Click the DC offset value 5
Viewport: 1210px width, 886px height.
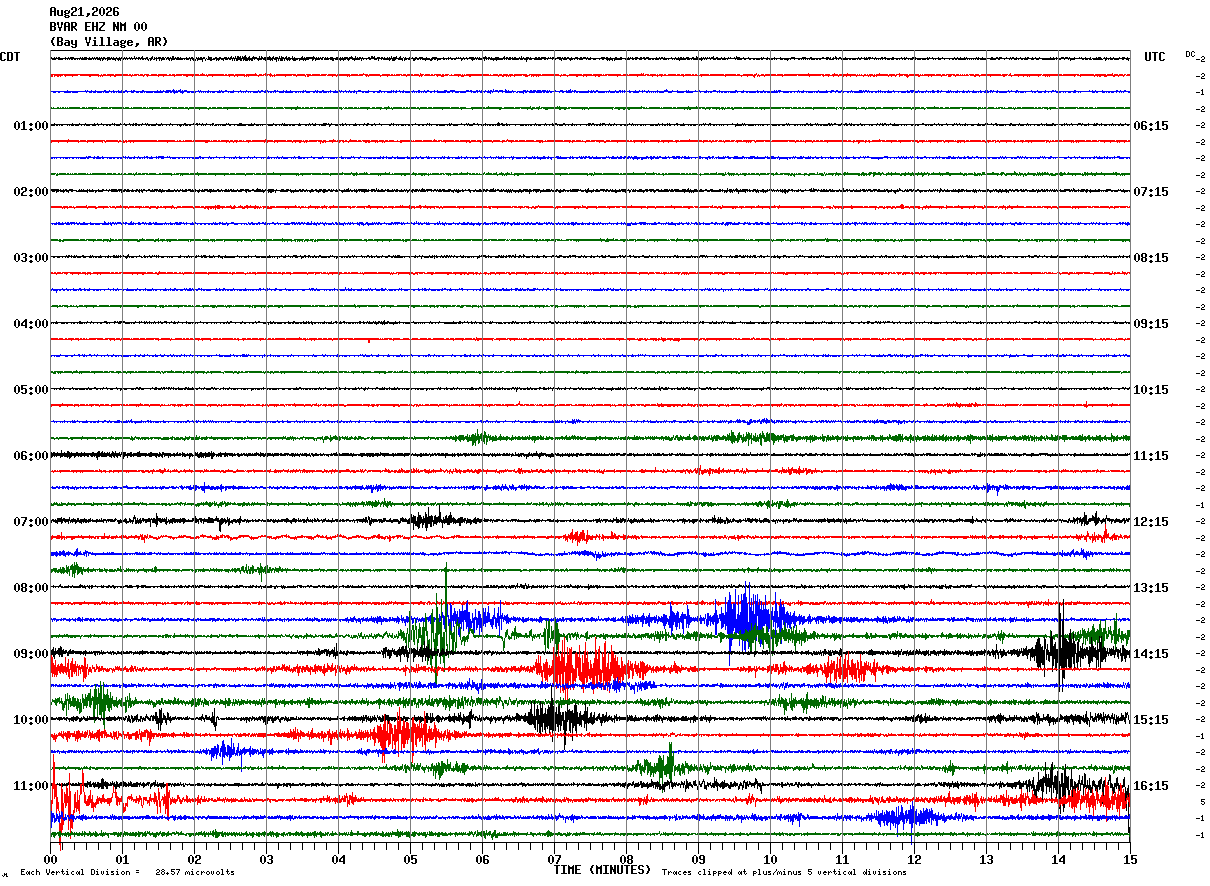pyautogui.click(x=1201, y=802)
